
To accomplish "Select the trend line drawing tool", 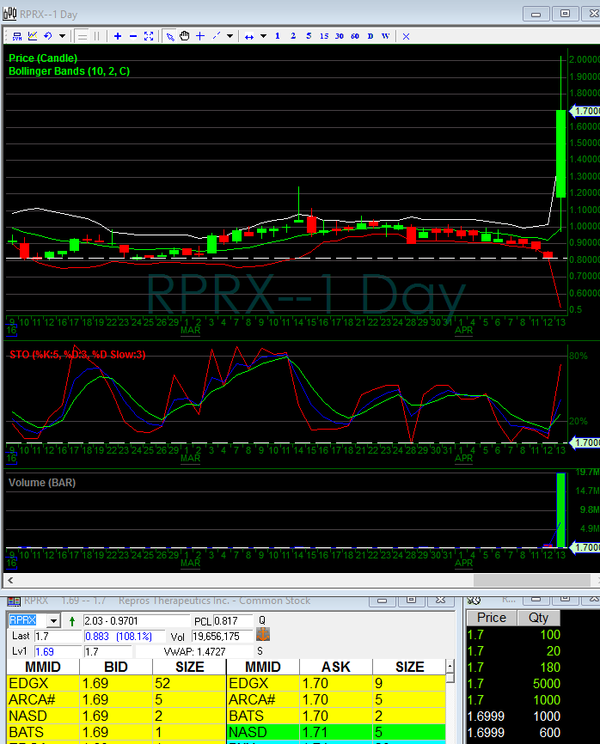I will pos(216,36).
